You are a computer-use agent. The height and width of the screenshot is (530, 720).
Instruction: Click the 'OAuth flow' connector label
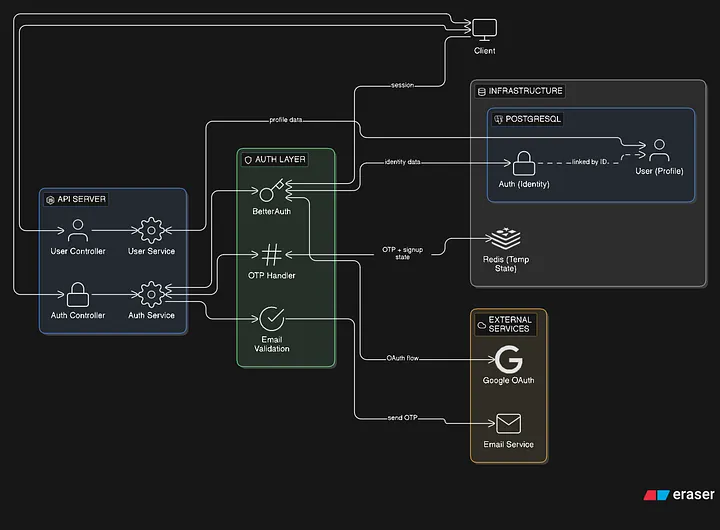point(402,358)
